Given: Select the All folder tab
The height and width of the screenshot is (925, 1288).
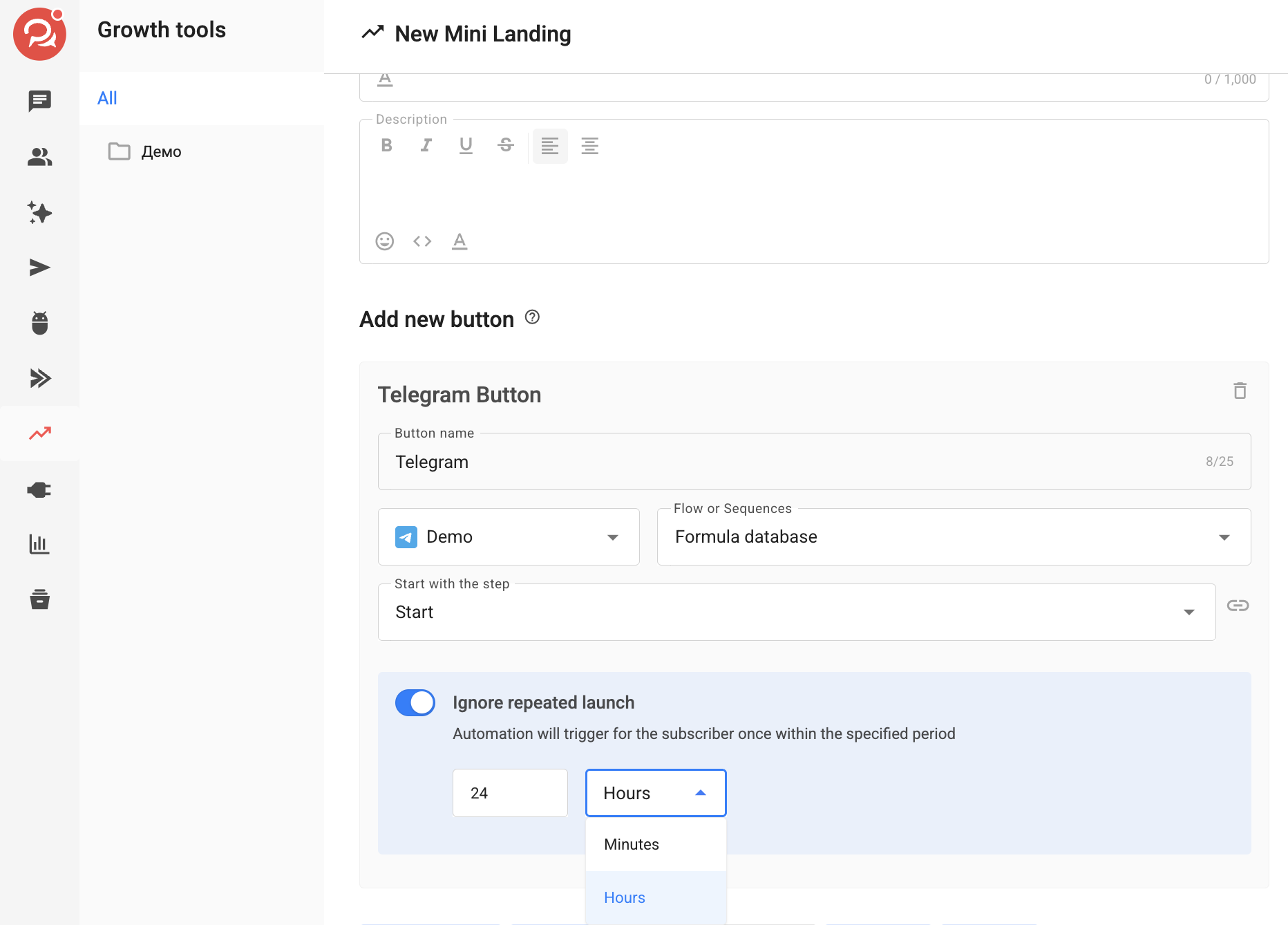Looking at the screenshot, I should point(202,98).
